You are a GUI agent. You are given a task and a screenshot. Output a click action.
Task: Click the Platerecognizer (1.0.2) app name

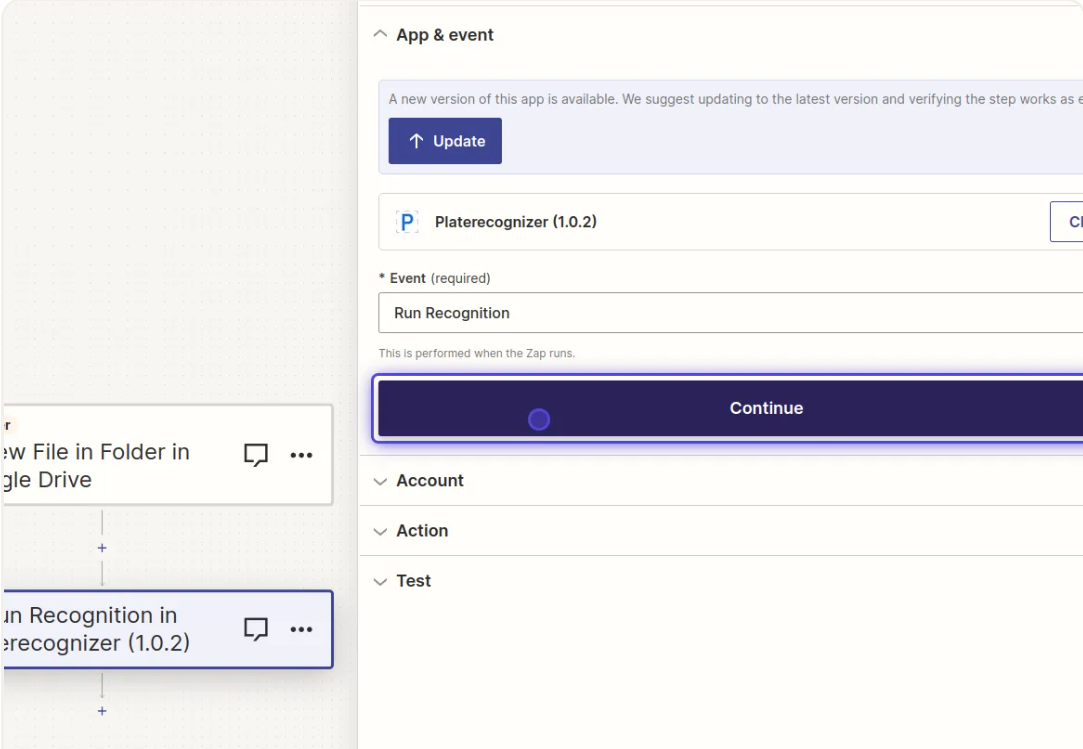pyautogui.click(x=515, y=222)
